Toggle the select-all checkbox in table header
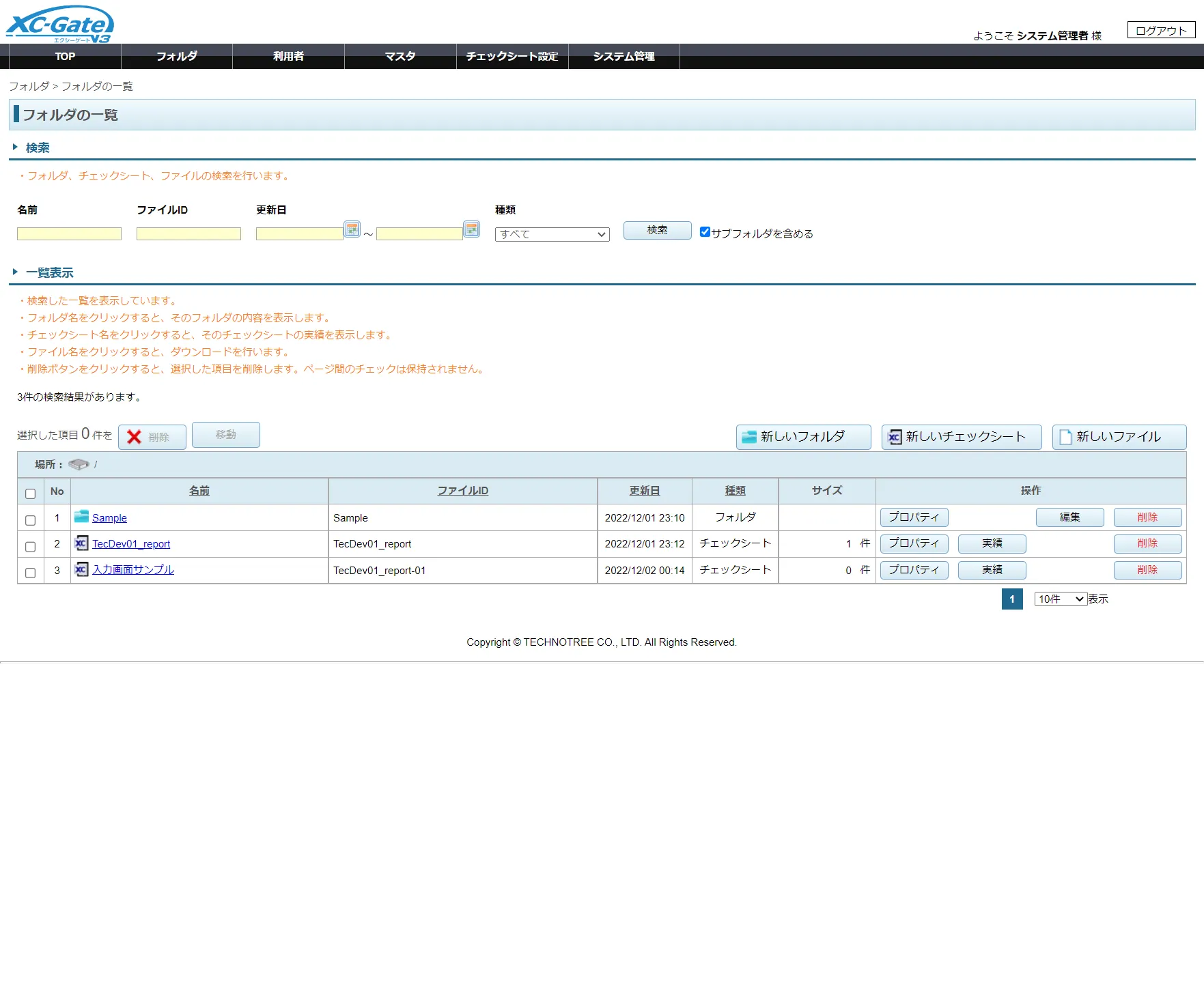 (x=30, y=494)
